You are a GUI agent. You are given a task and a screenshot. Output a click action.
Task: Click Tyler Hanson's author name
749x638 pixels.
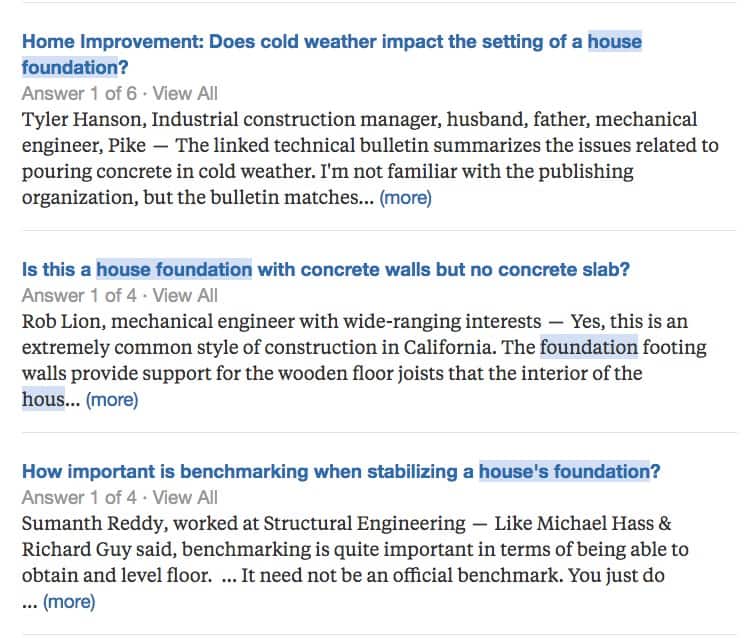coord(82,119)
